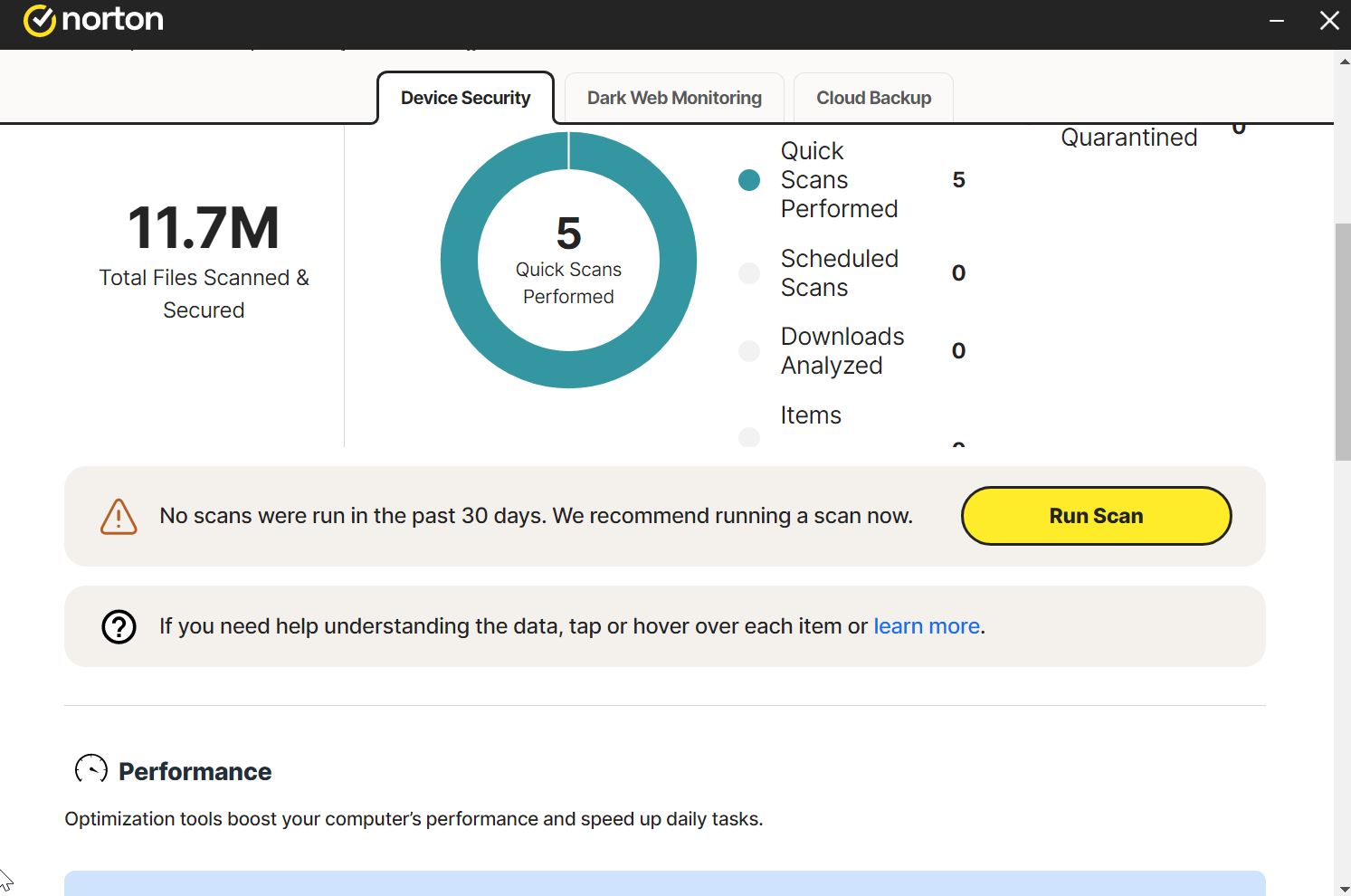Click the scrollbar up arrow
This screenshot has height=896, width=1351.
[1343, 61]
